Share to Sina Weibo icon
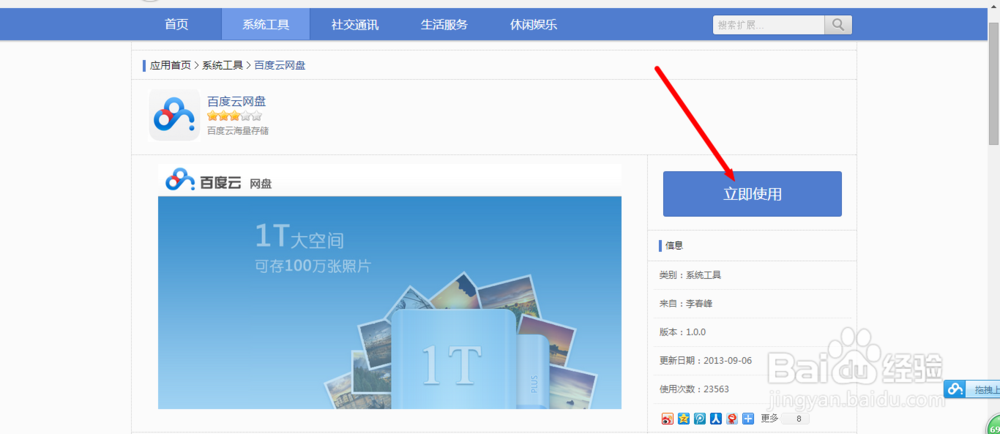The width and height of the screenshot is (1000, 434). (667, 419)
